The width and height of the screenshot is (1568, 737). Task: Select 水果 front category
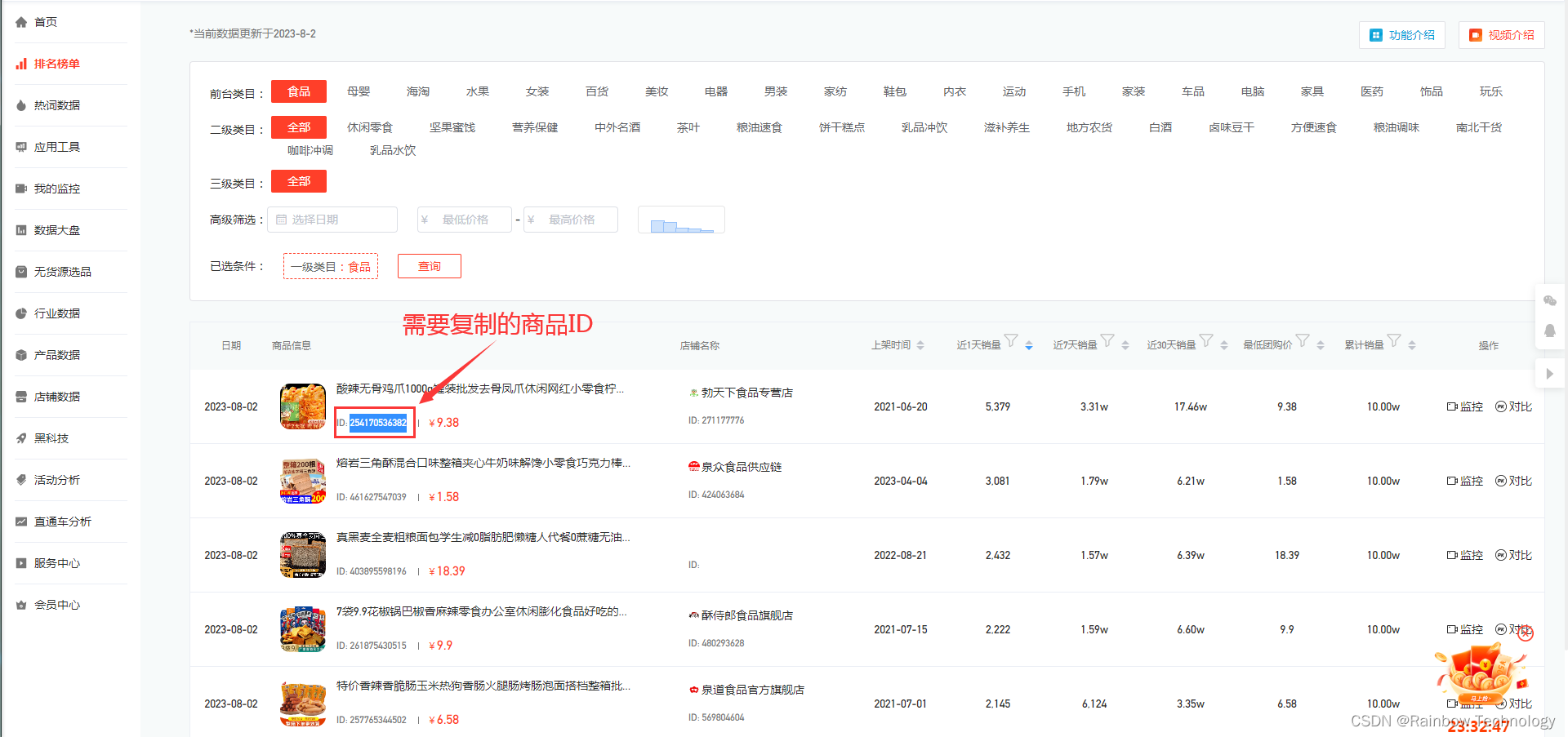pos(478,91)
